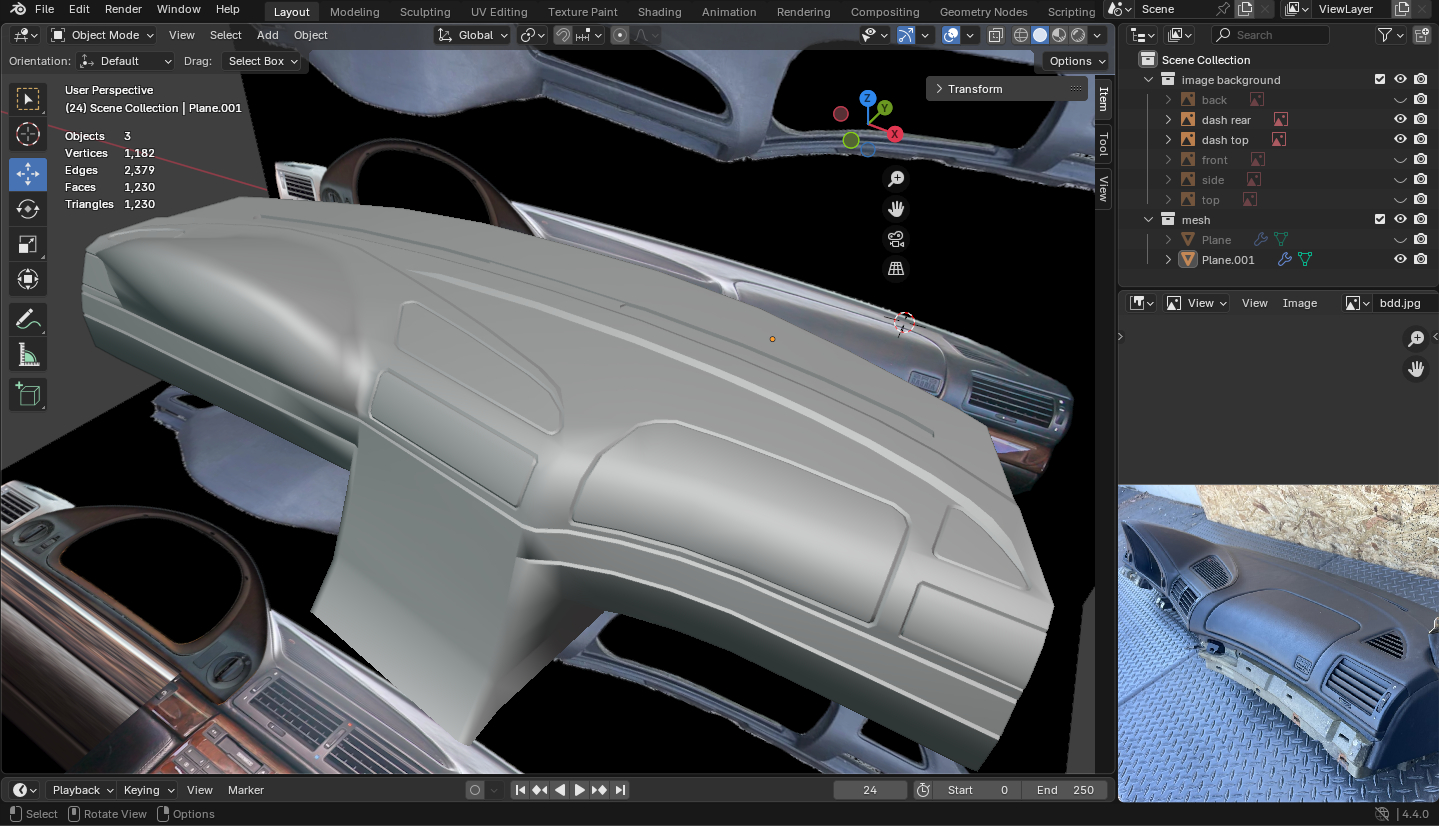
Task: Open the Render menu
Action: pos(123,9)
